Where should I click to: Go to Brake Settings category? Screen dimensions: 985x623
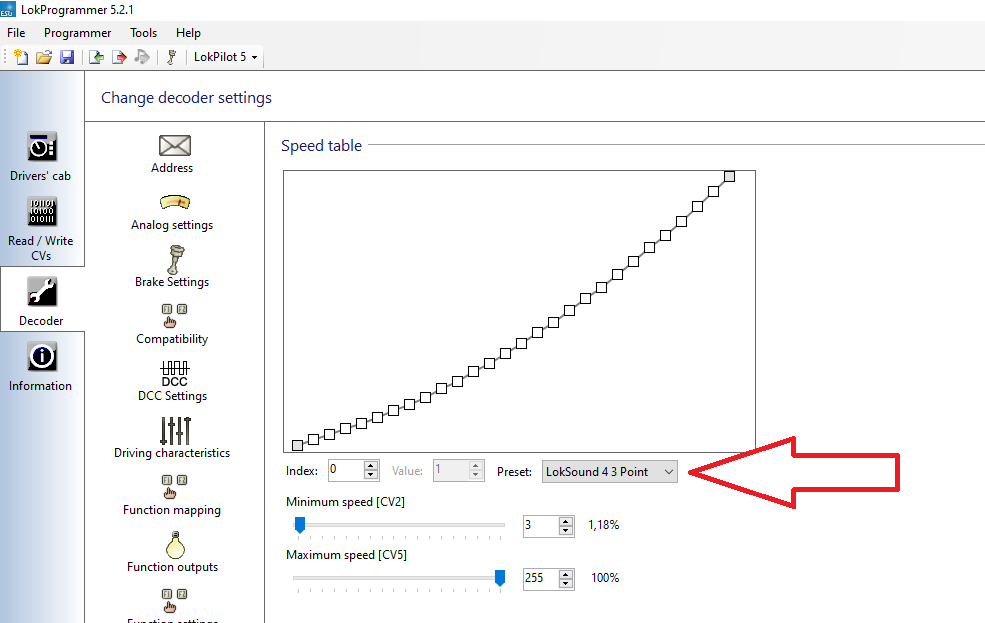(x=173, y=267)
